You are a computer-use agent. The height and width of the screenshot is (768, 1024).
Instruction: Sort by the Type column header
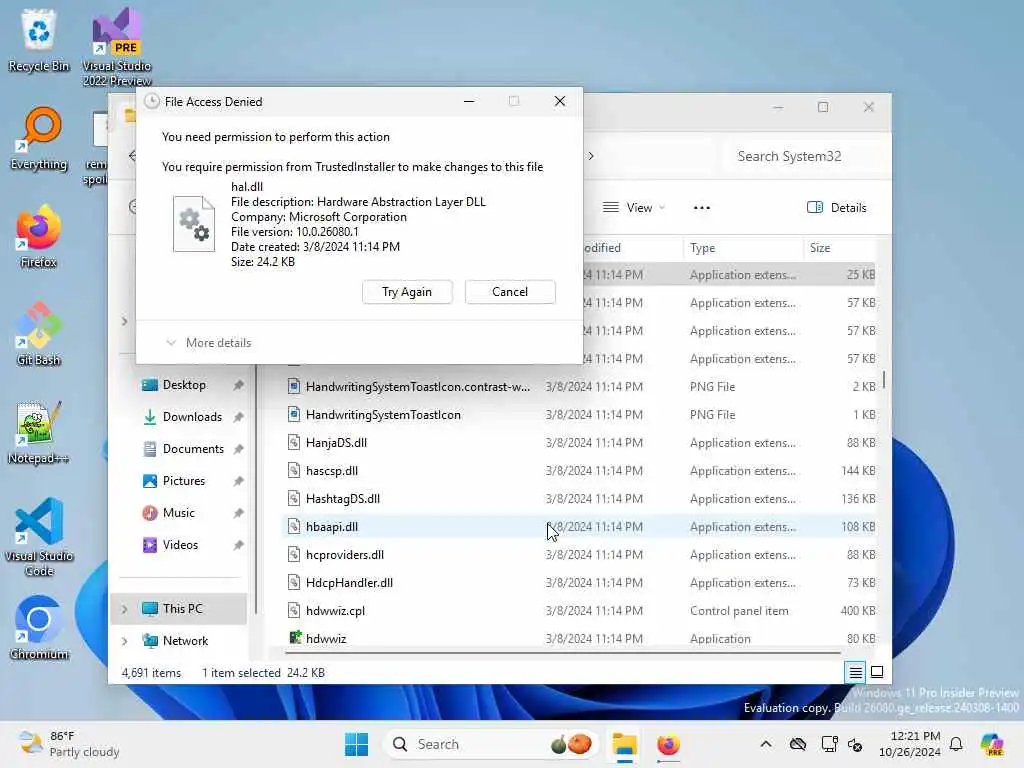click(x=743, y=248)
